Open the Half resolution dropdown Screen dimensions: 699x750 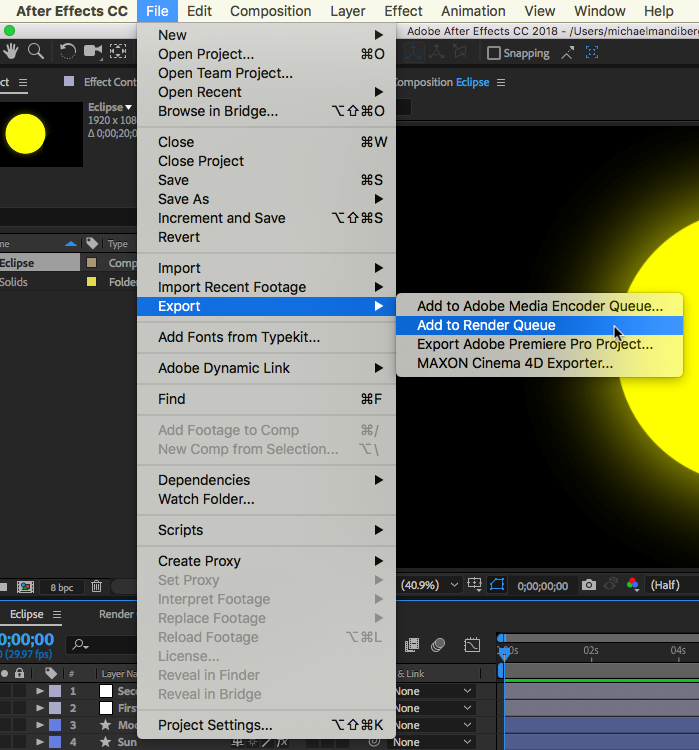point(666,585)
